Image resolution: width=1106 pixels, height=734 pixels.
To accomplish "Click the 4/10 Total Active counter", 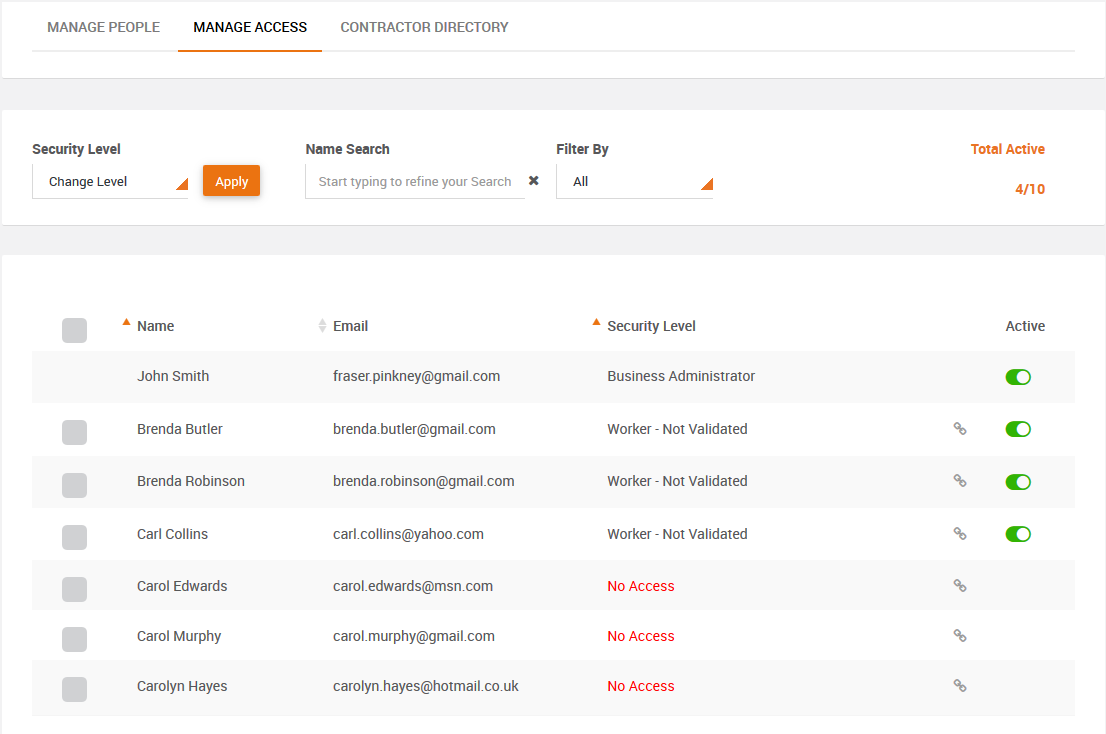I will coord(1030,189).
